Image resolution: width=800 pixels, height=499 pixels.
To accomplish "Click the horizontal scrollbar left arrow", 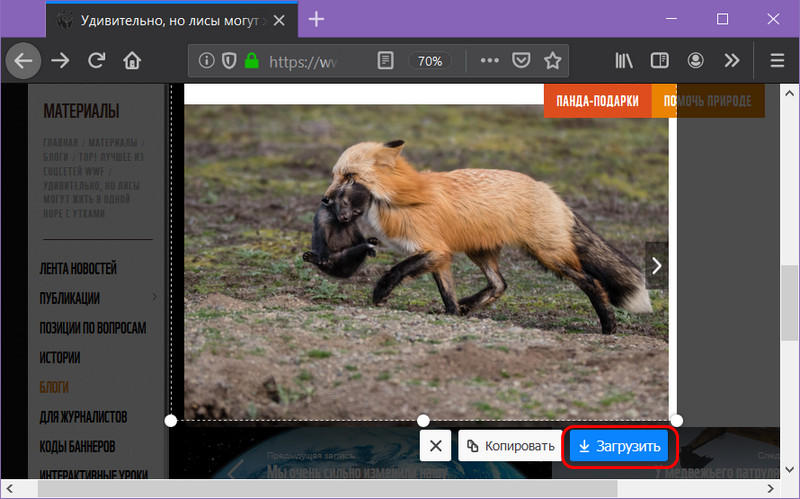I will pyautogui.click(x=10, y=489).
